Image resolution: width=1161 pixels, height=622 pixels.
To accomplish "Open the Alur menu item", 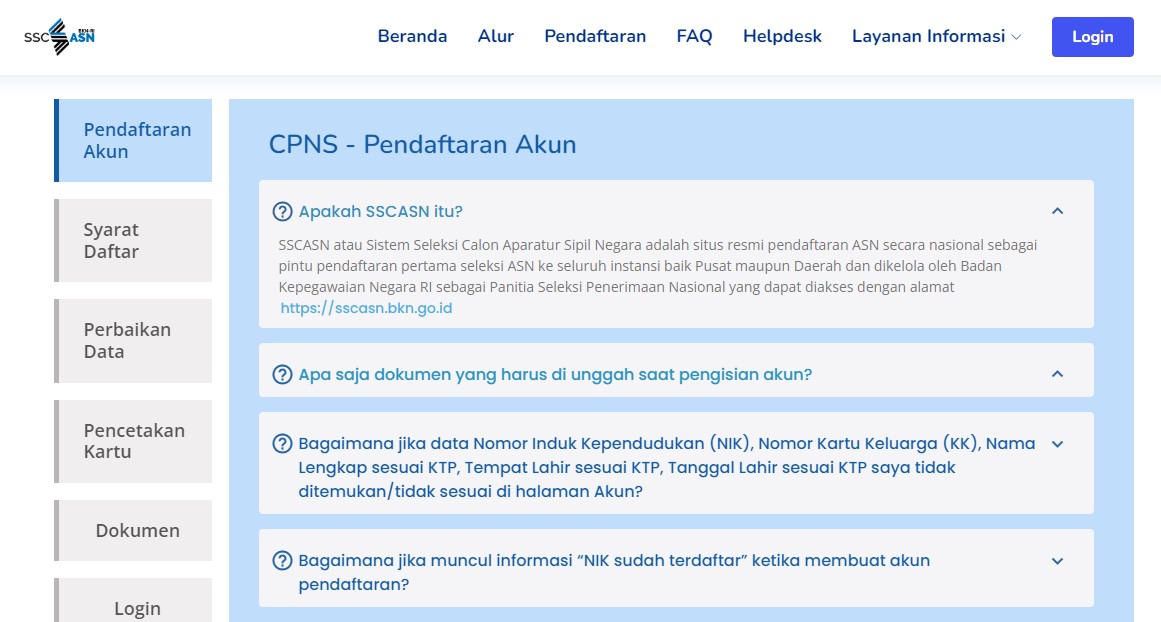I will click(x=495, y=36).
